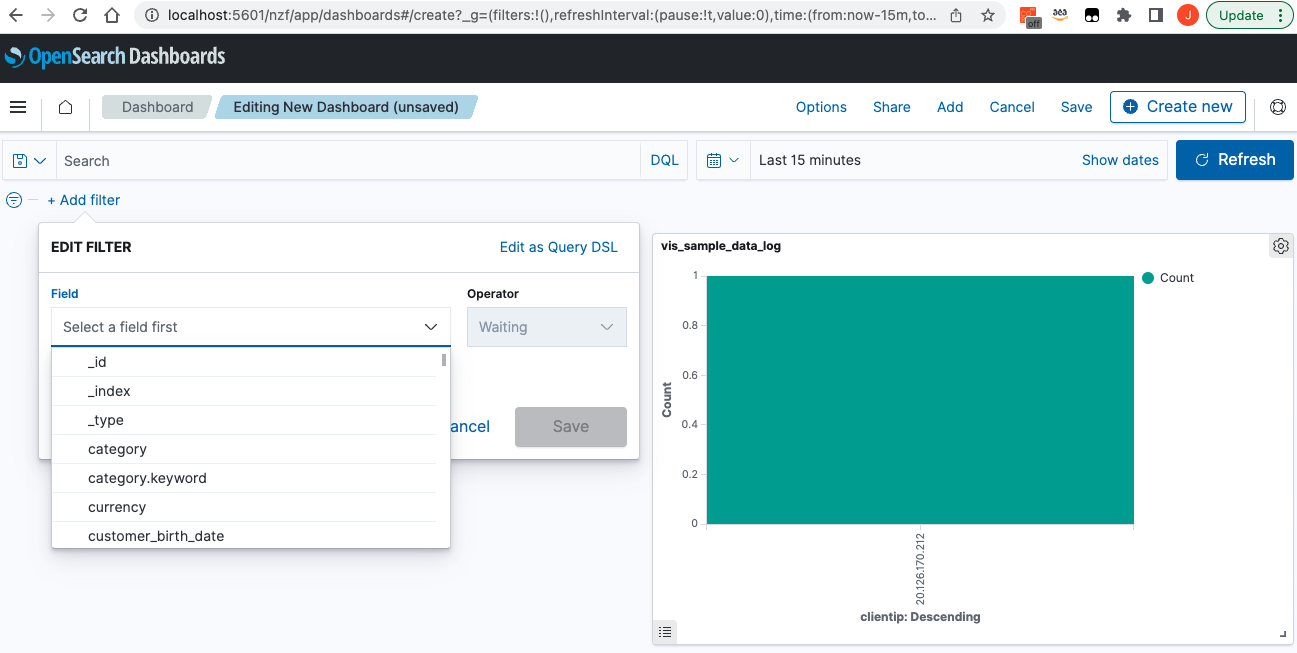This screenshot has width=1297, height=653.
Task: Open the Select a field first dropdown
Action: tap(250, 327)
